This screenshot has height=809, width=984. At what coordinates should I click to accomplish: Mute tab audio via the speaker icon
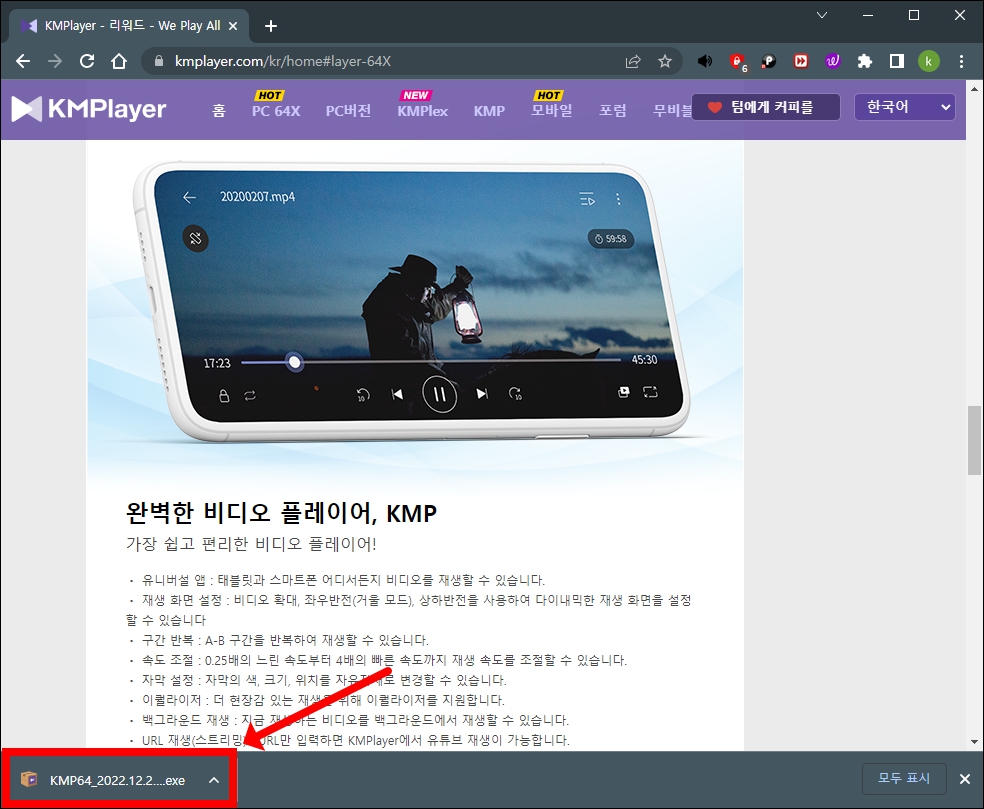(705, 61)
